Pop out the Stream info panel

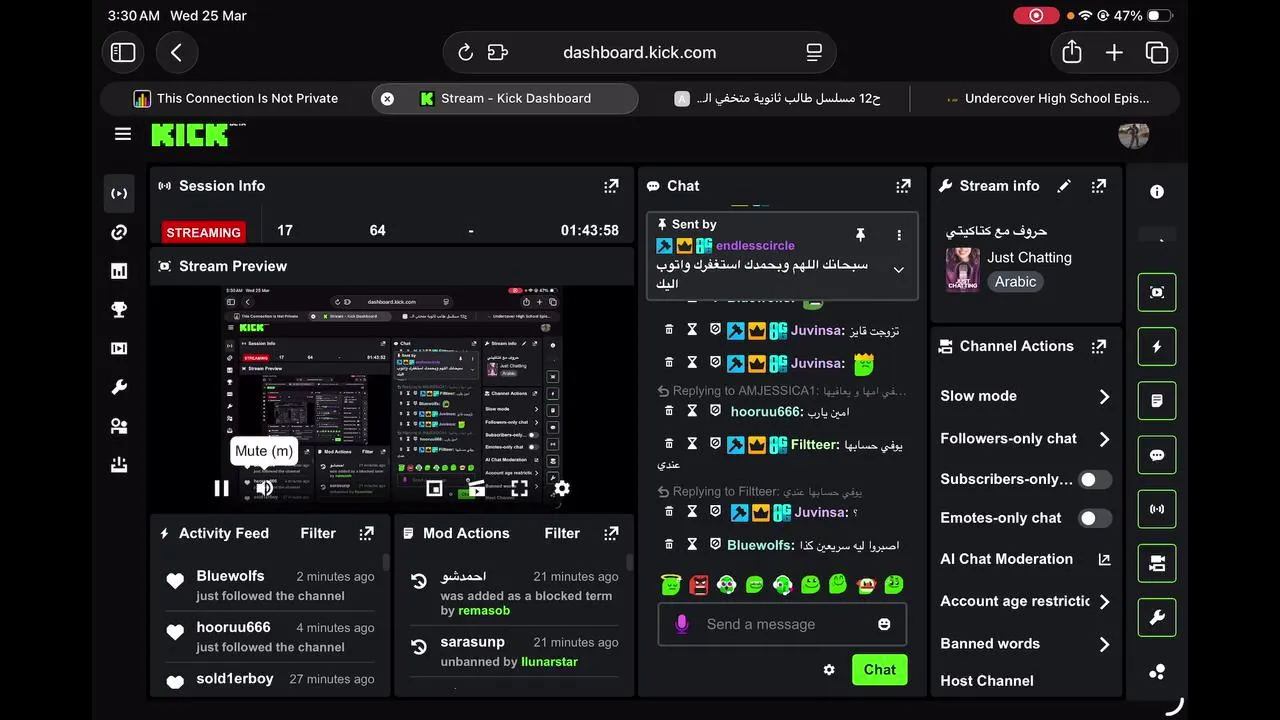point(1099,186)
